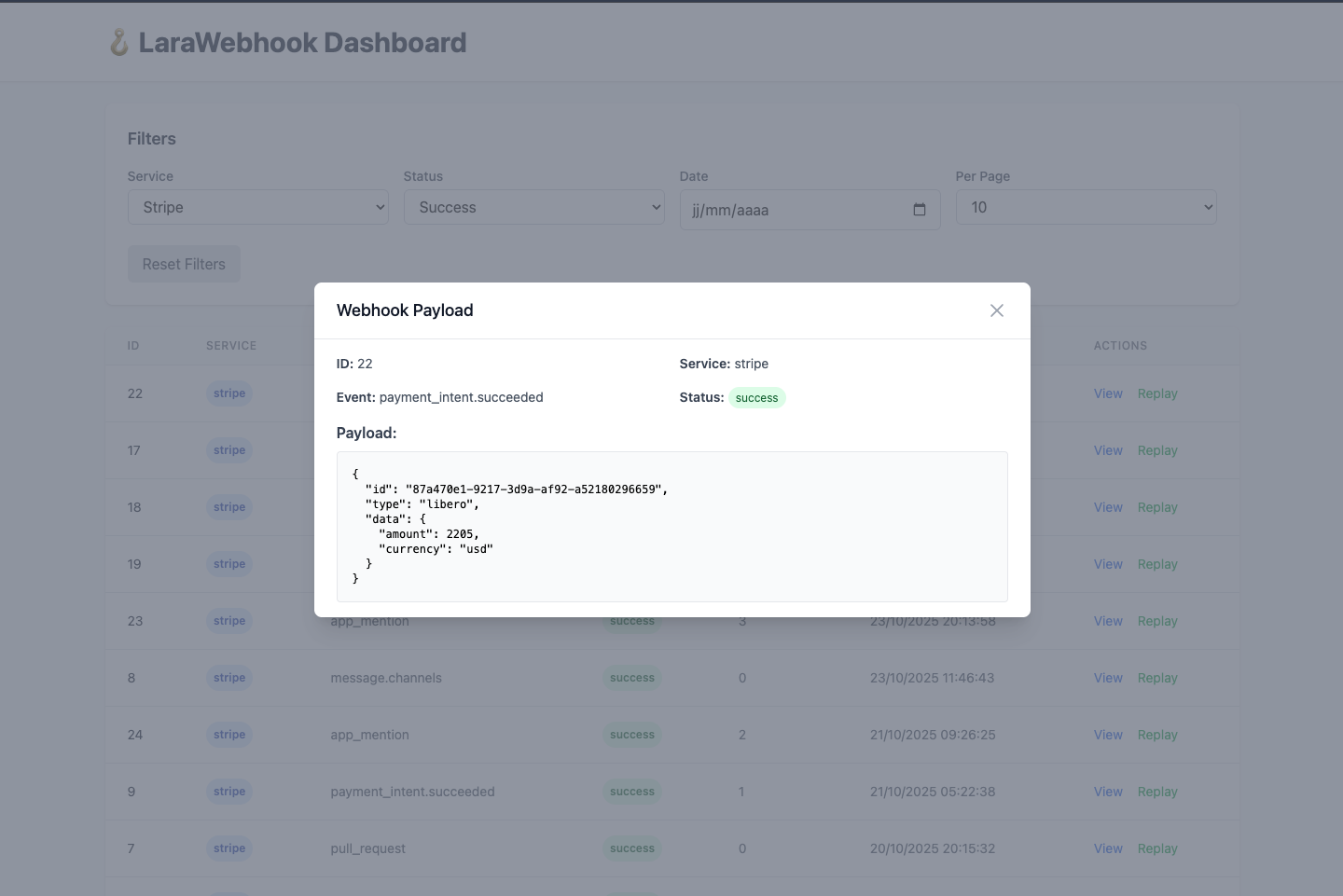The height and width of the screenshot is (896, 1343).
Task: Replay the pull_request webhook ID 7
Action: point(1156,848)
